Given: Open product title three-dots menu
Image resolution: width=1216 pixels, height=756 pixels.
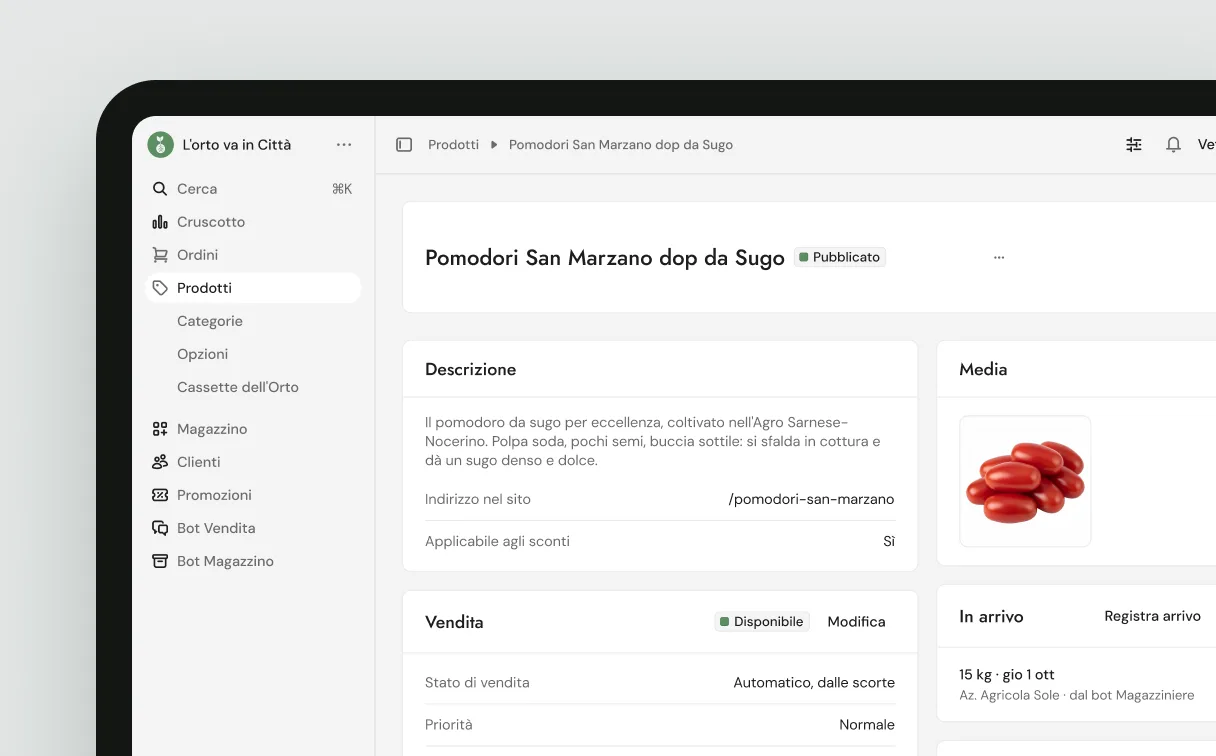Looking at the screenshot, I should [999, 258].
